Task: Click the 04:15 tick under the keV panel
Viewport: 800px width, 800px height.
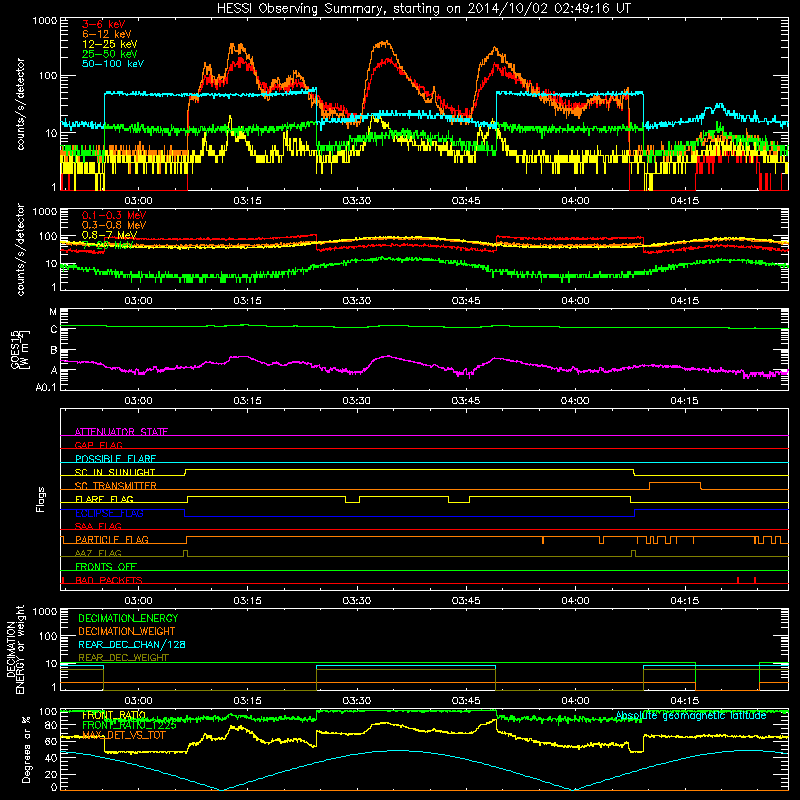Action: [684, 201]
